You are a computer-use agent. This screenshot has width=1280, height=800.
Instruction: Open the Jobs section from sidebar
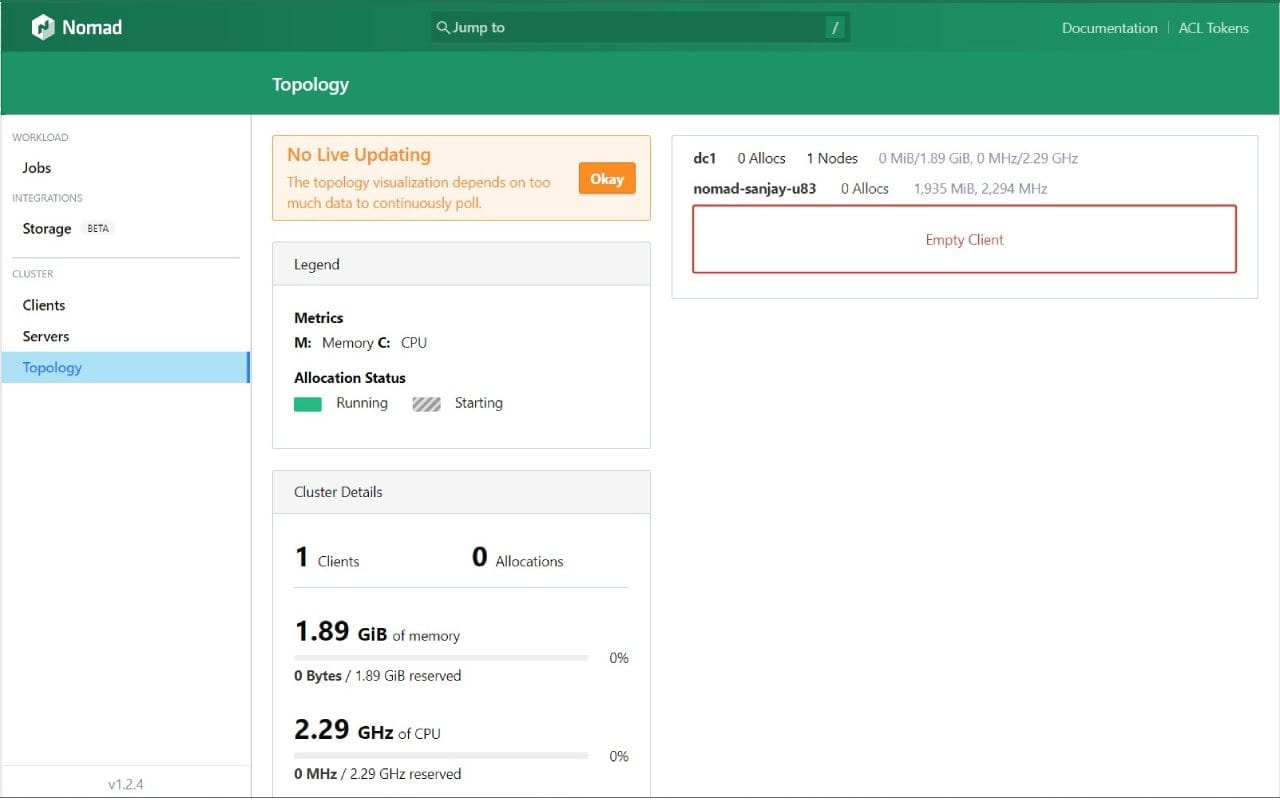(x=36, y=167)
